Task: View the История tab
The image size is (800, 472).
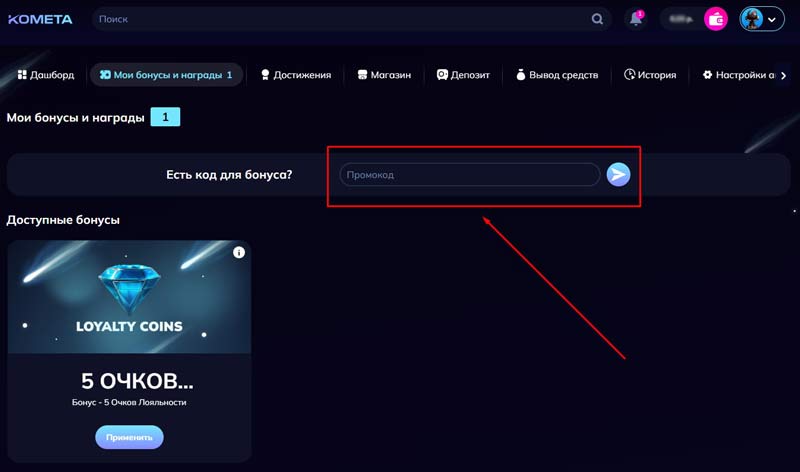Action: click(x=650, y=75)
